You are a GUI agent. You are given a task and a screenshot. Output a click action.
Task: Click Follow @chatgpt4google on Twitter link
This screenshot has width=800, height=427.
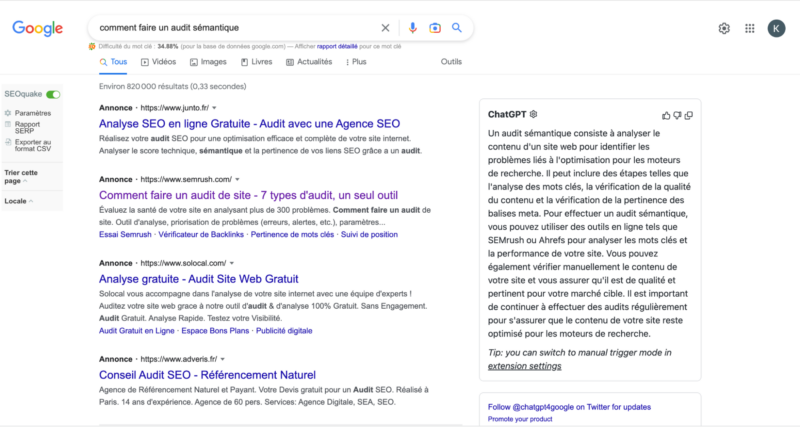tap(569, 407)
